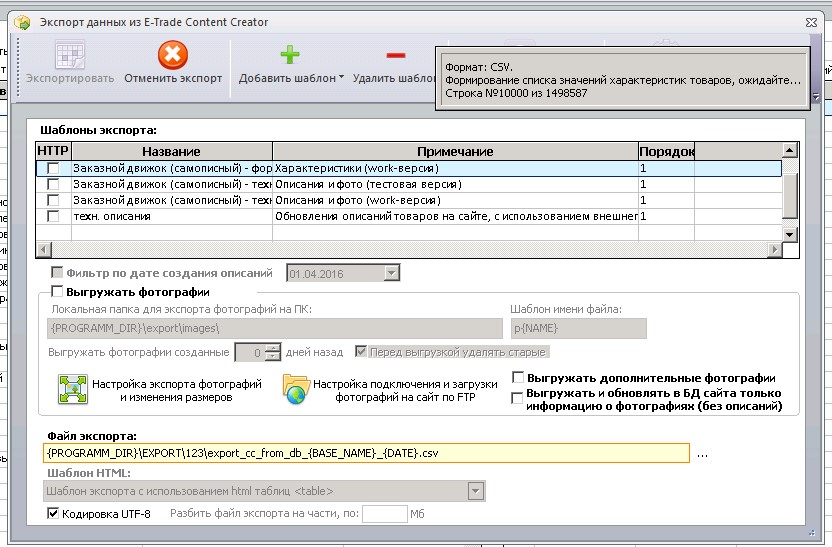The image size is (832, 547).
Task: Click Обновления описаний товаров на сайте note cell
Action: [x=455, y=216]
